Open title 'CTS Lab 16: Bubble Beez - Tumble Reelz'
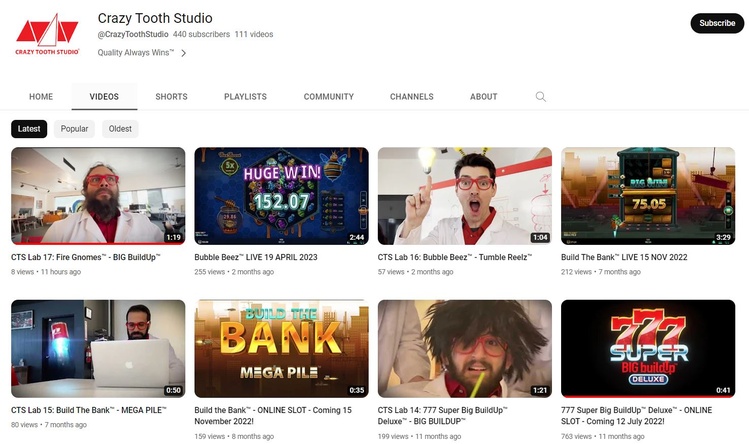The height and width of the screenshot is (444, 749). (x=455, y=257)
